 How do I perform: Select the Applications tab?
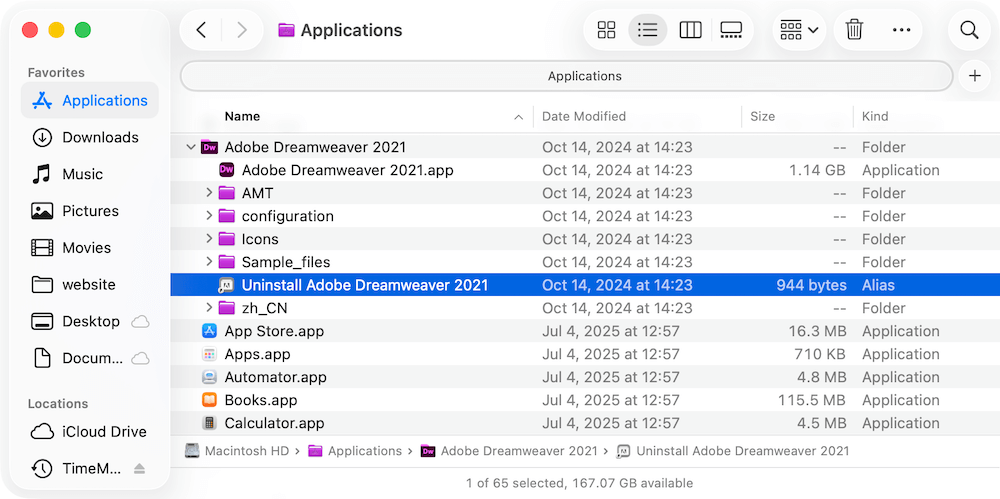click(x=567, y=77)
